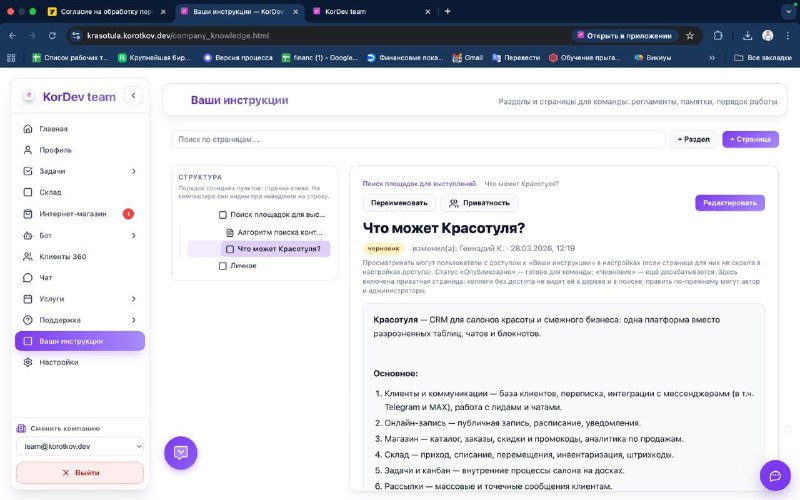
Task: Open the Все закладки folder
Action: pyautogui.click(x=762, y=58)
